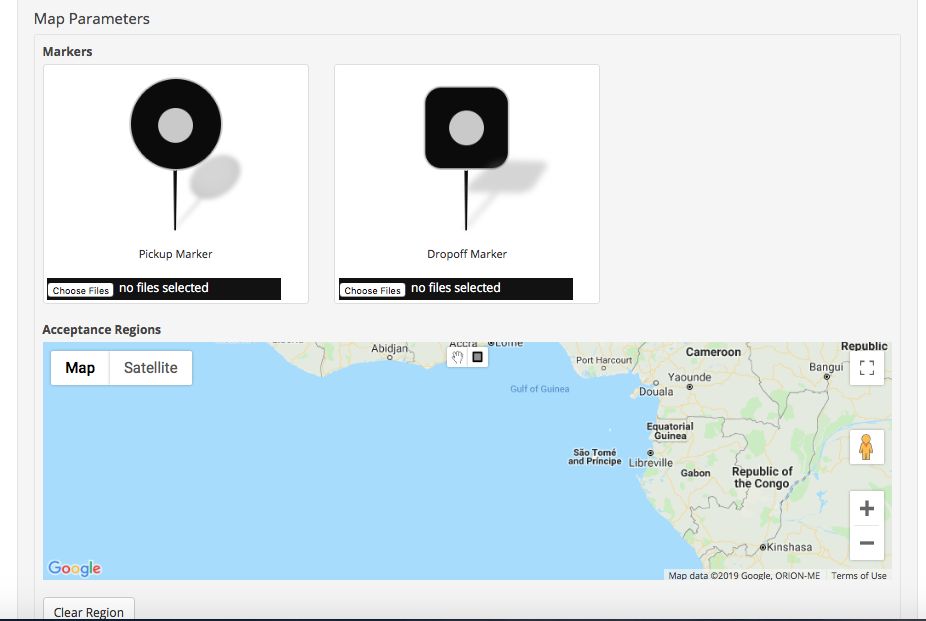This screenshot has width=926, height=621.
Task: Click the Pickup Marker label
Action: (175, 254)
